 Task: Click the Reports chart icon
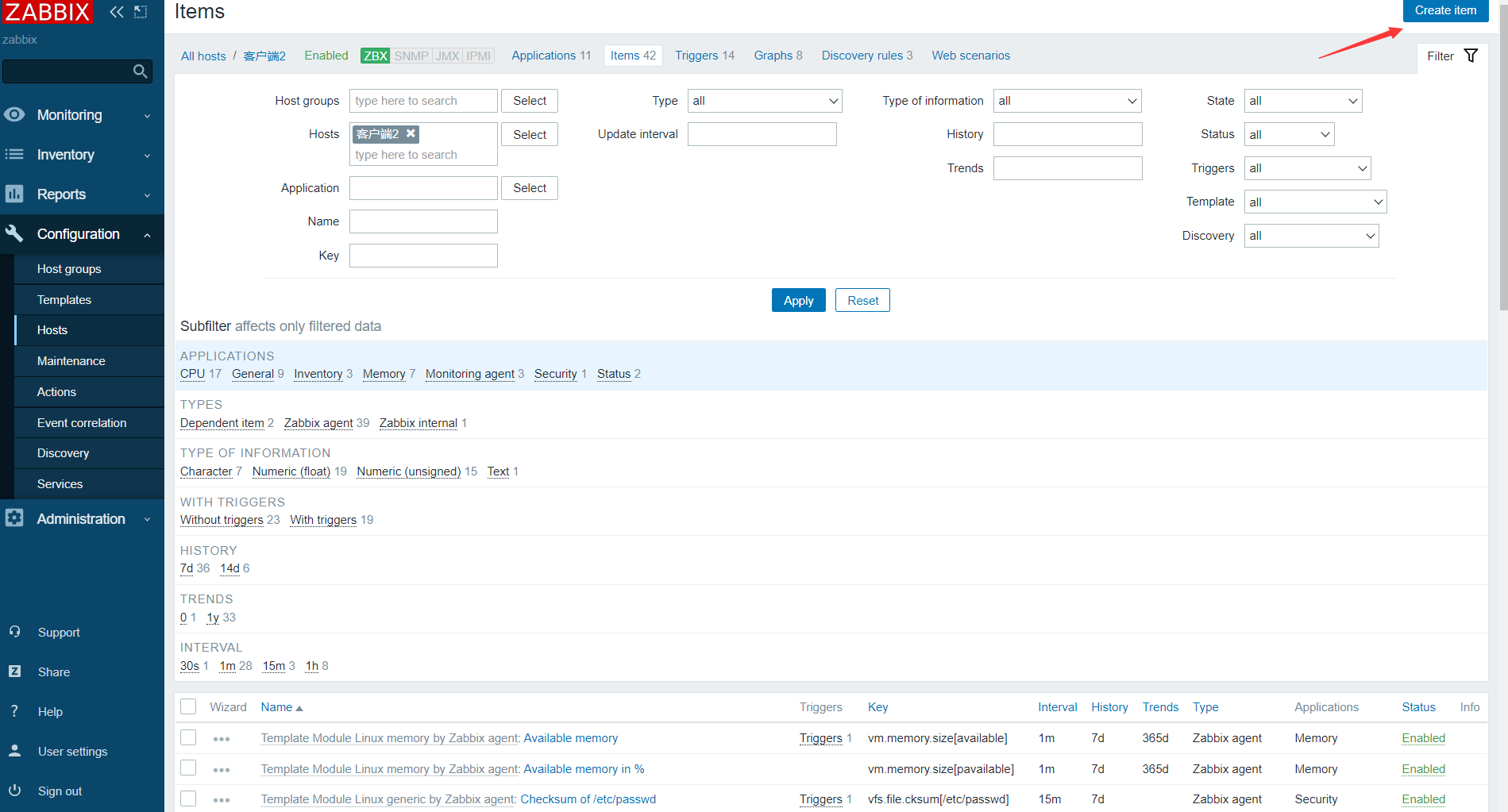click(x=14, y=194)
